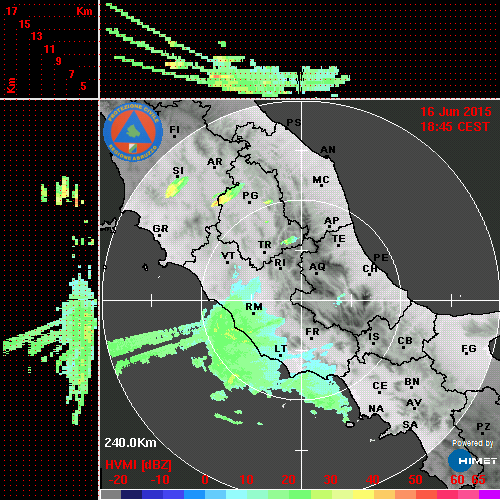
Task: Click the TR city label
Action: 265,245
